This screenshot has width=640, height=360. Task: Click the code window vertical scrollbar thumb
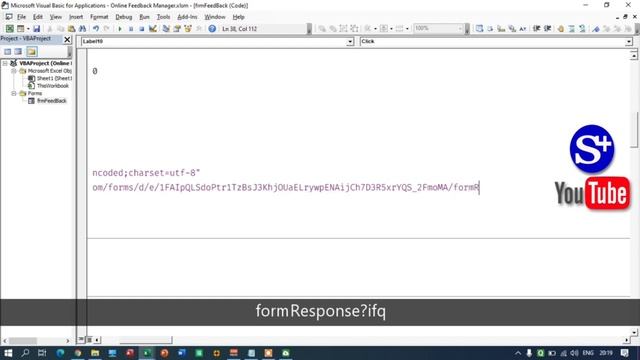[634, 130]
